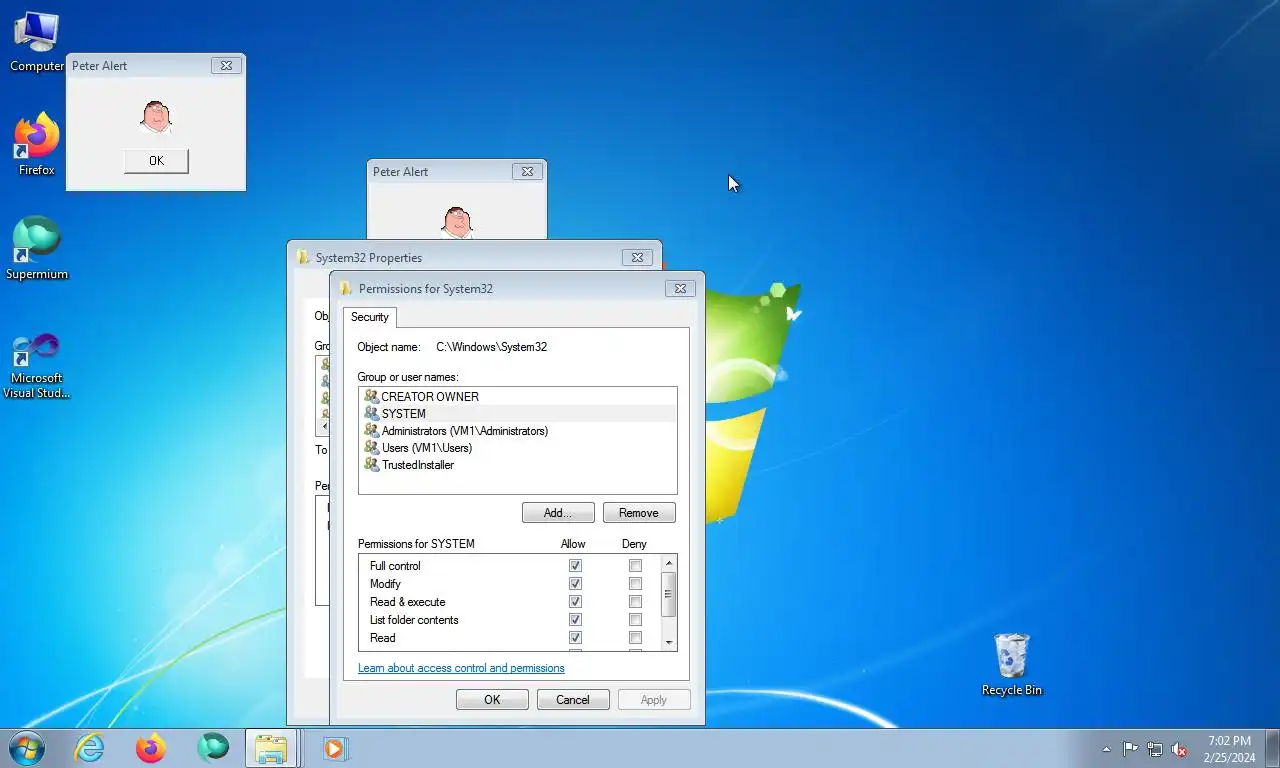Open Windows Explorer taskbar button
The image size is (1280, 768).
click(271, 748)
